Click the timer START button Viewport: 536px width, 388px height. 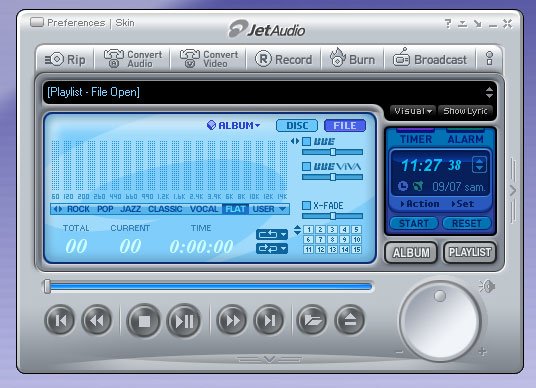pyautogui.click(x=414, y=223)
